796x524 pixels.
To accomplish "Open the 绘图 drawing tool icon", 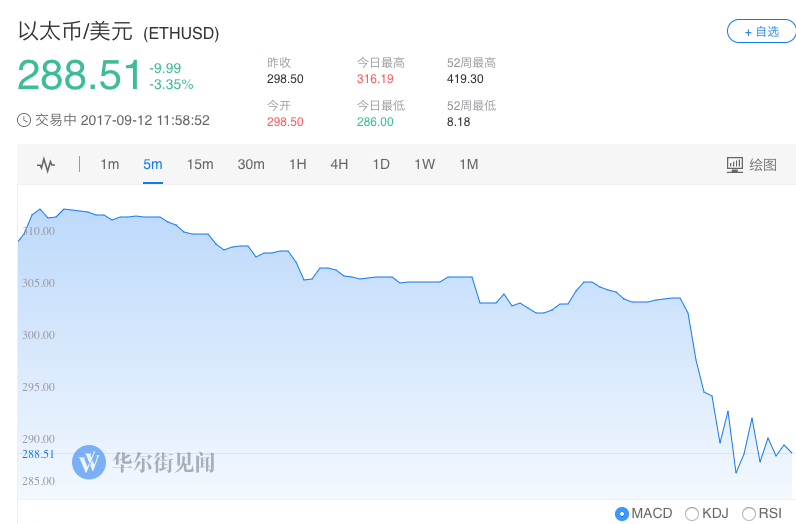I will (735, 165).
